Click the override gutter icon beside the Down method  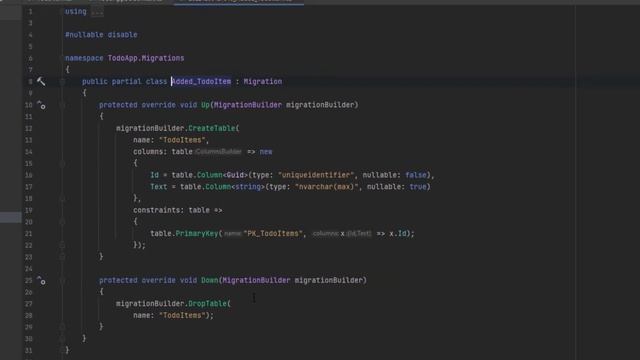(x=41, y=280)
